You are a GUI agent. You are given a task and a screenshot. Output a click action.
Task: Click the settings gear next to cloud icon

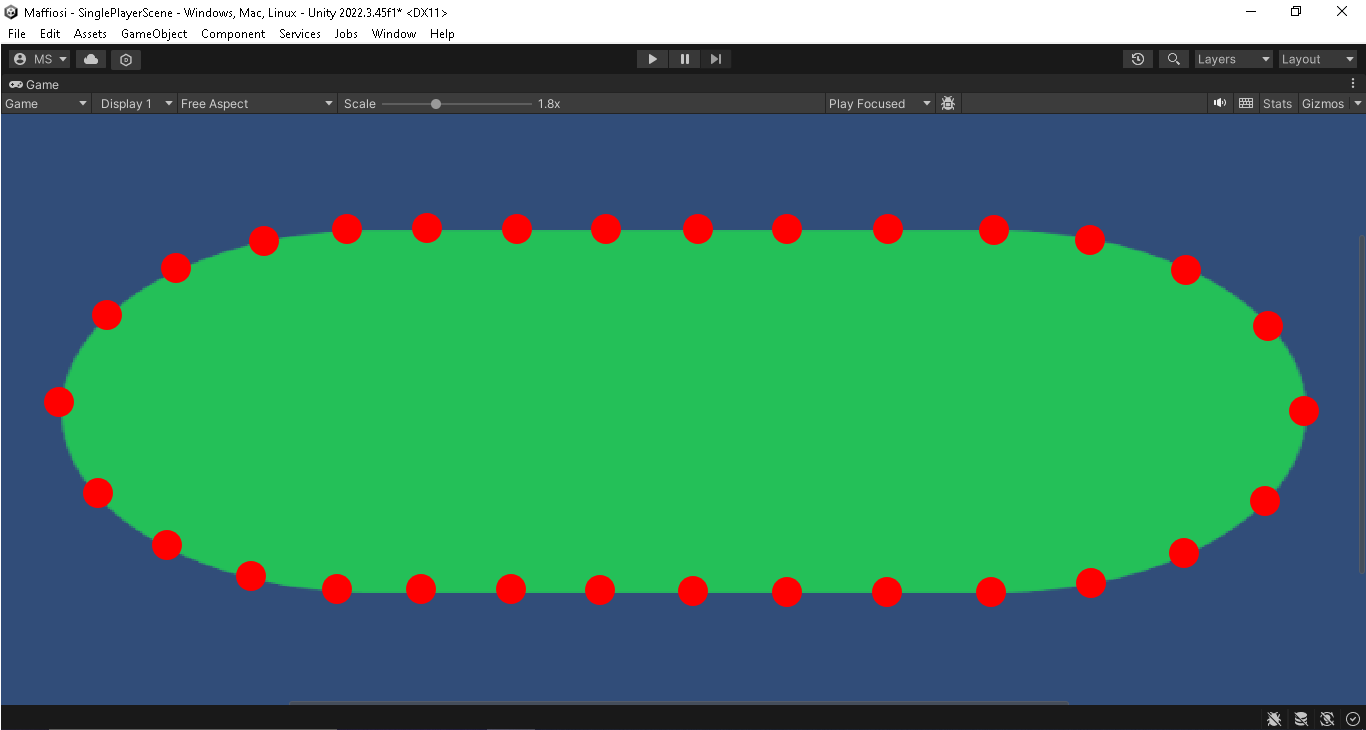pos(125,58)
